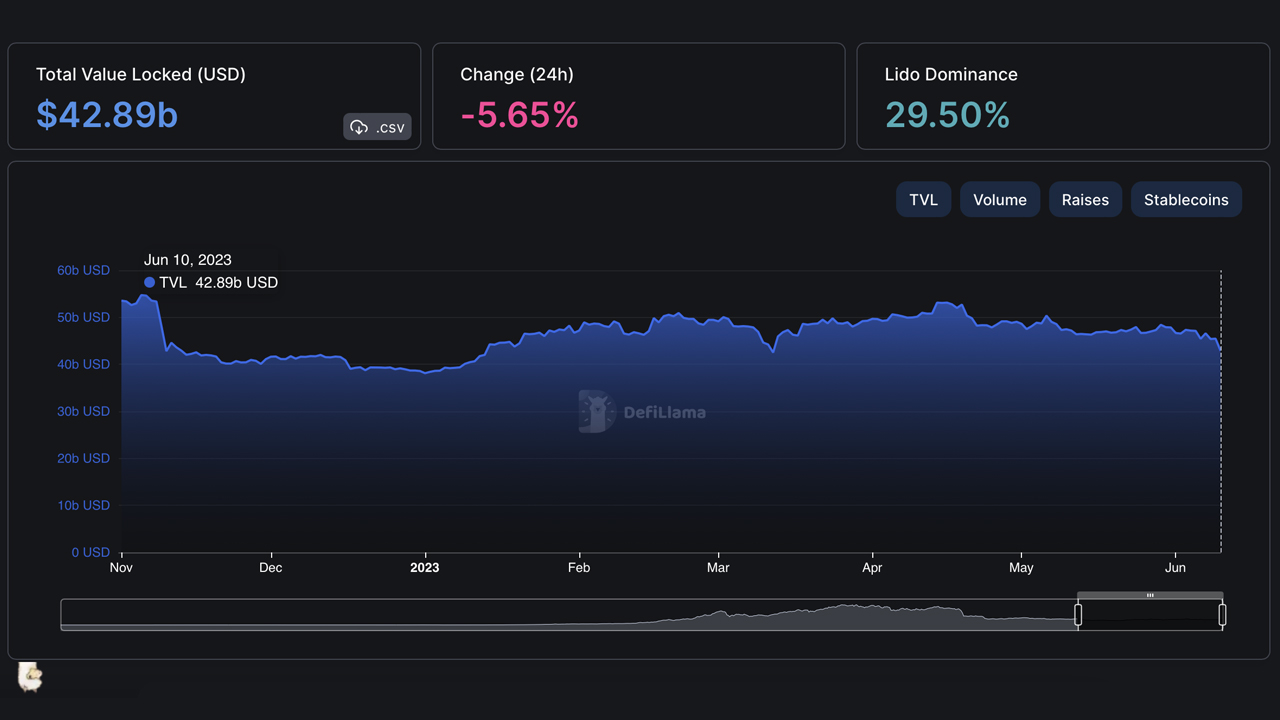Switch to the Volume chart view

(x=999, y=199)
